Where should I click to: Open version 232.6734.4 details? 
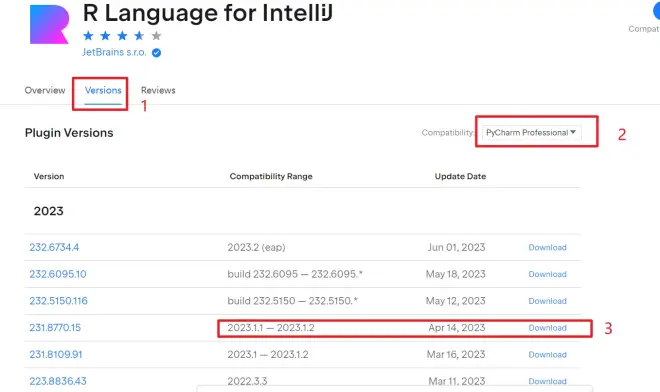[x=54, y=247]
